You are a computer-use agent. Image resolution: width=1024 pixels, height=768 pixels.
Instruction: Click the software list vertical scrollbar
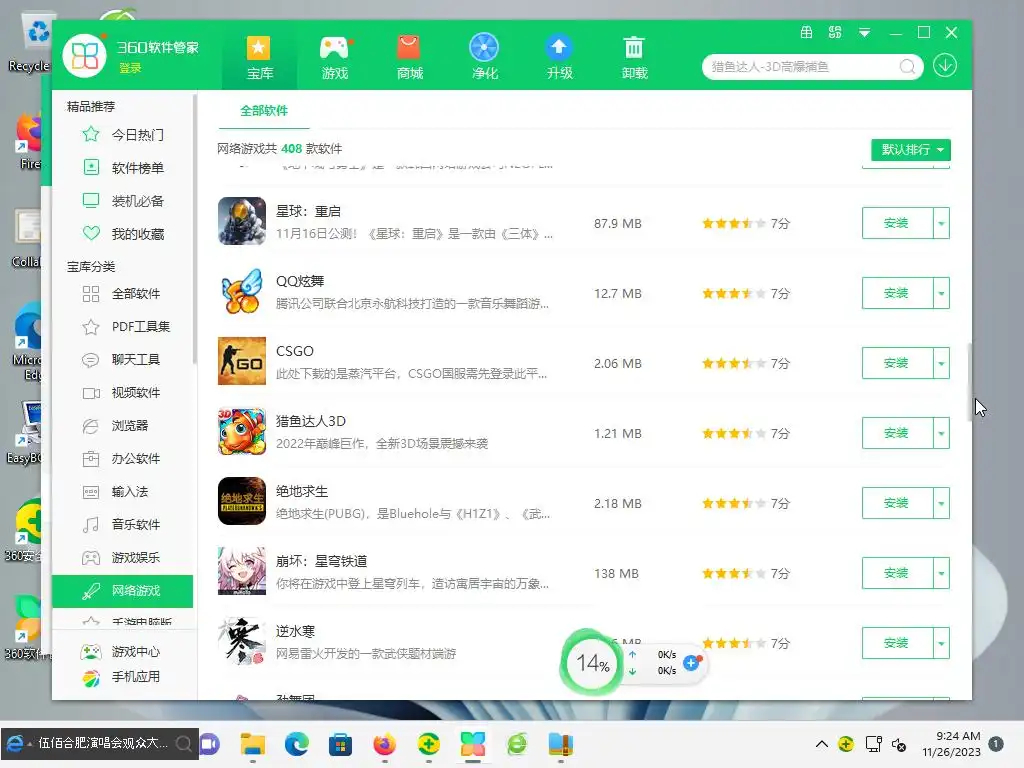(x=969, y=382)
